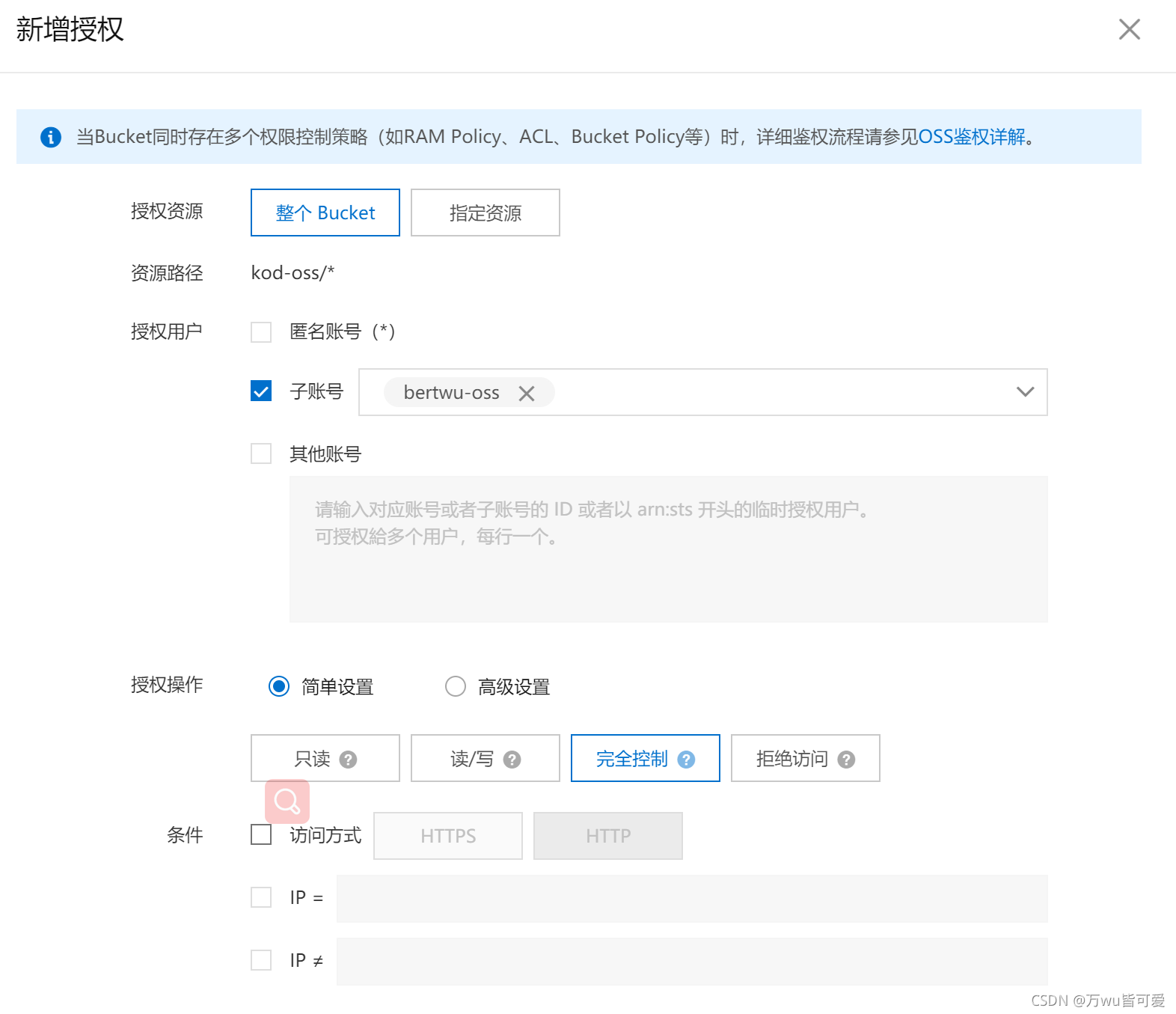Remove the bertwu-oss tag with its X
This screenshot has width=1176, height=1014.
pos(527,393)
